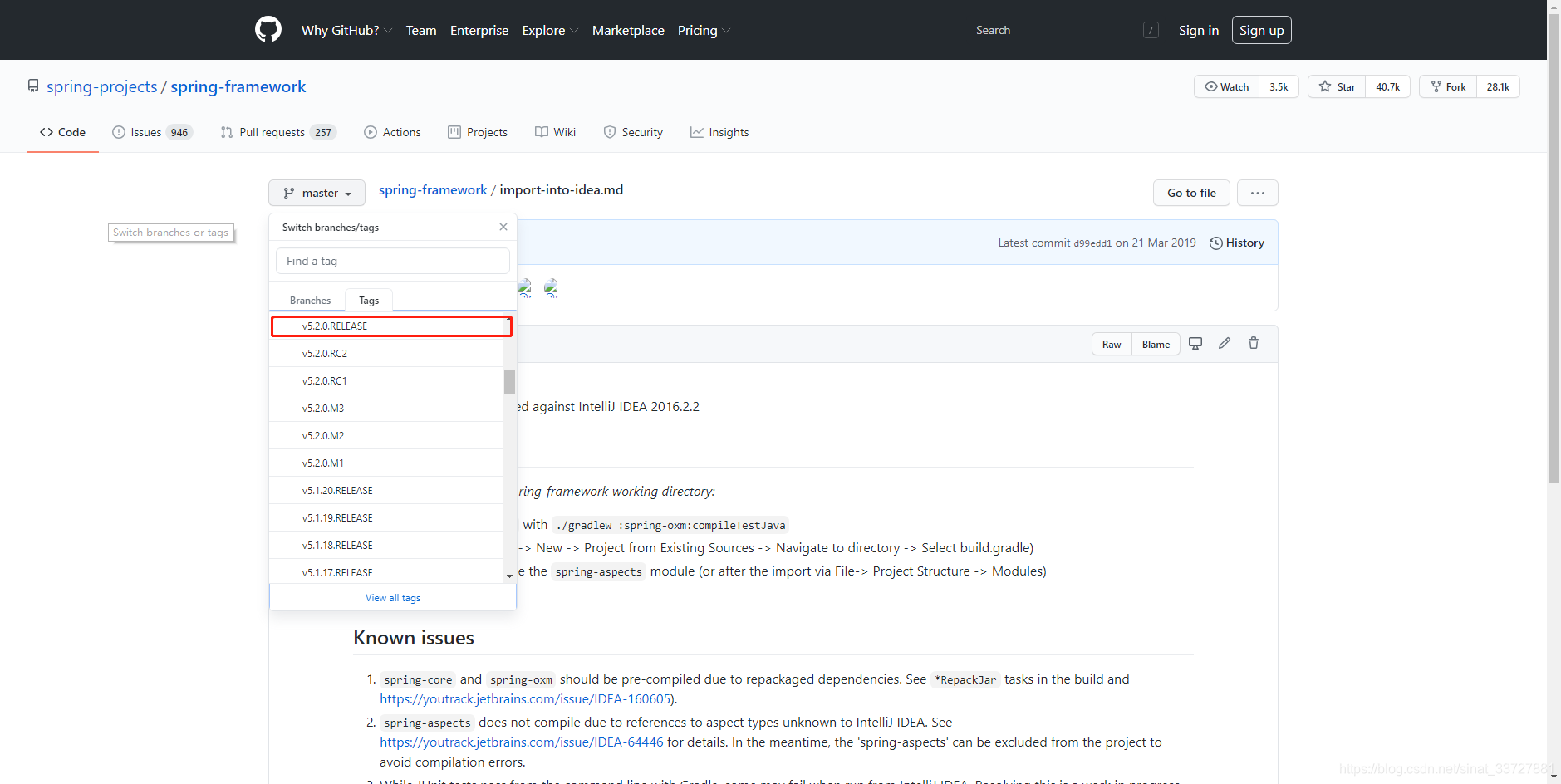
Task: Star the spring-framework repository
Action: (x=1337, y=86)
